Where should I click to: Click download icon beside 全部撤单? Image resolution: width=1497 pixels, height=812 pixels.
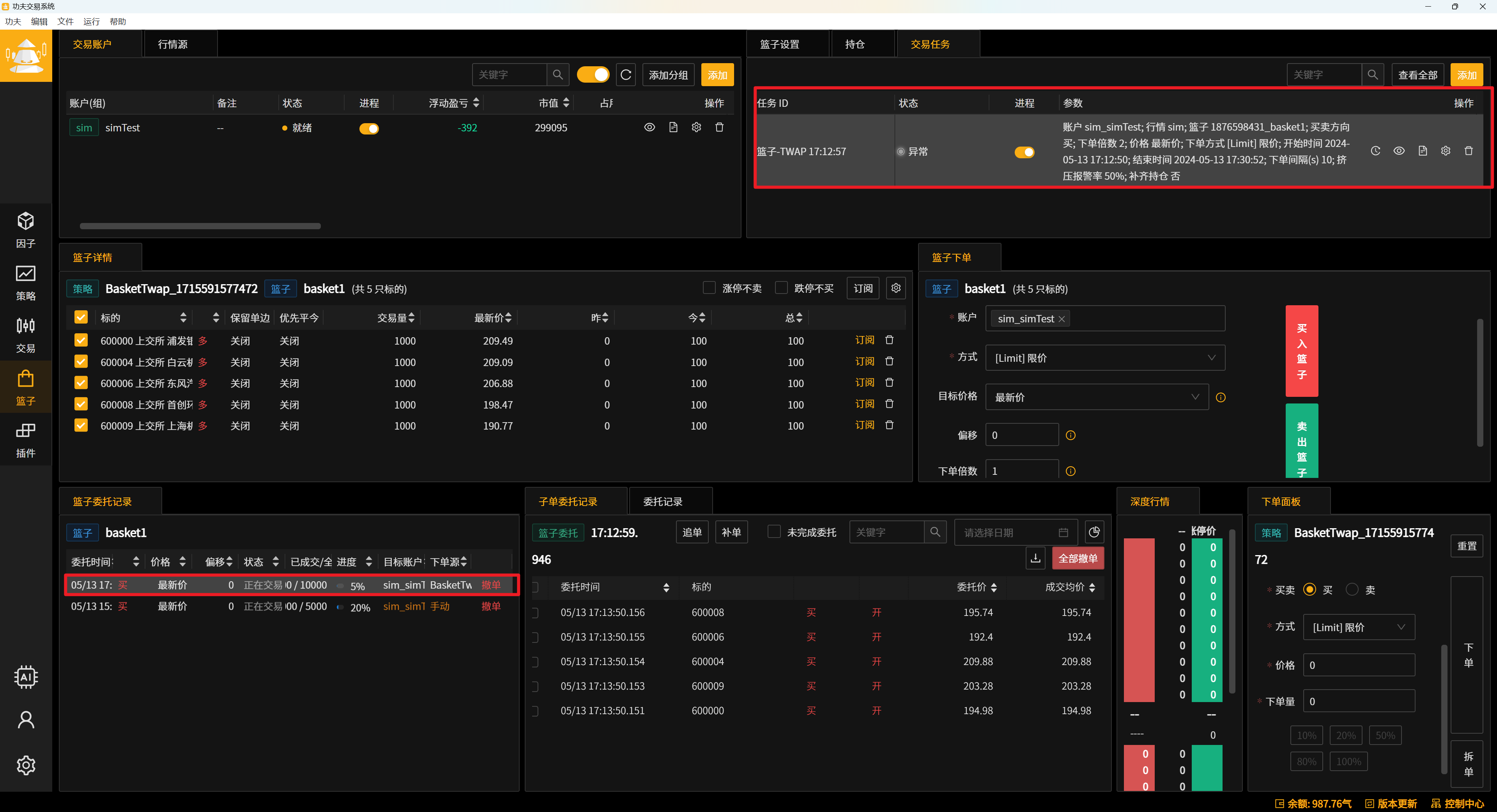tap(1035, 558)
